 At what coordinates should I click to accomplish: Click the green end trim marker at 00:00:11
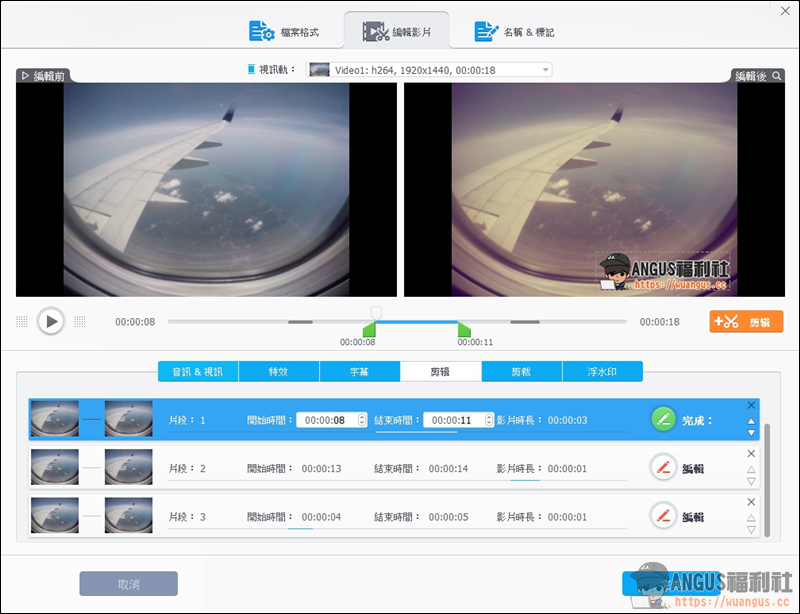point(464,329)
